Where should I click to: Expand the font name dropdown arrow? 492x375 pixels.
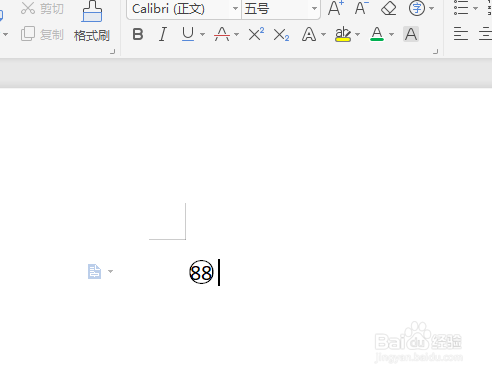(235, 9)
